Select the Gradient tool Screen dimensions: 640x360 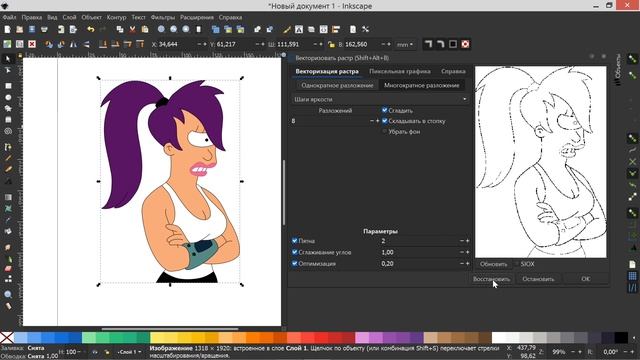click(8, 197)
